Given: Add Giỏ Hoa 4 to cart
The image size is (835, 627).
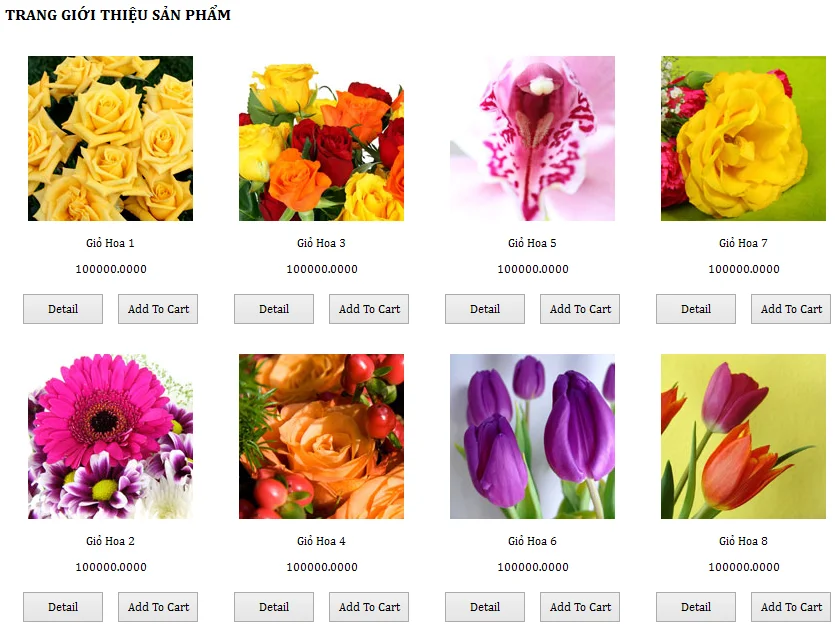Looking at the screenshot, I should tap(369, 607).
